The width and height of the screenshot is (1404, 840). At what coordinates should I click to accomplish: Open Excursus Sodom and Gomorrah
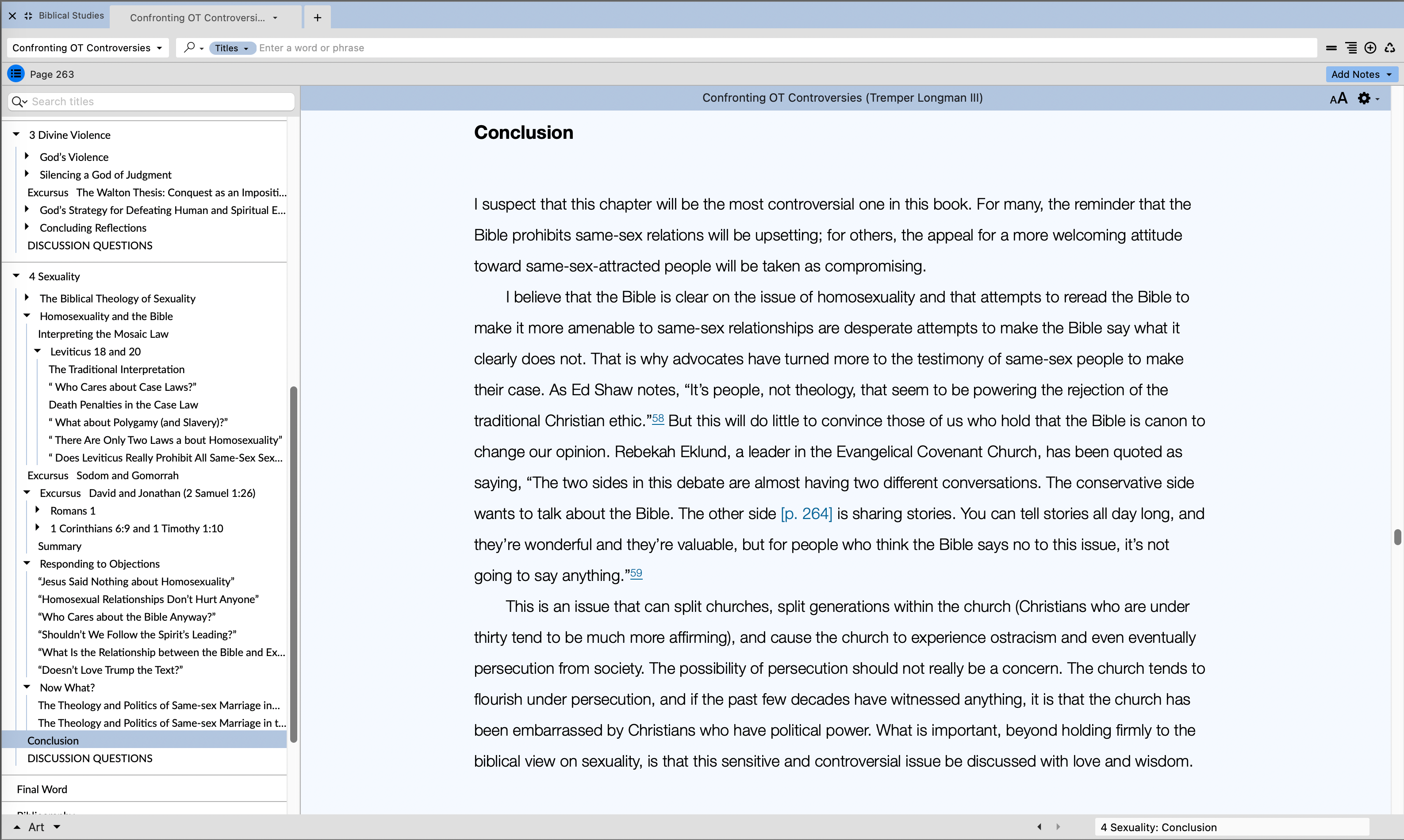point(103,475)
